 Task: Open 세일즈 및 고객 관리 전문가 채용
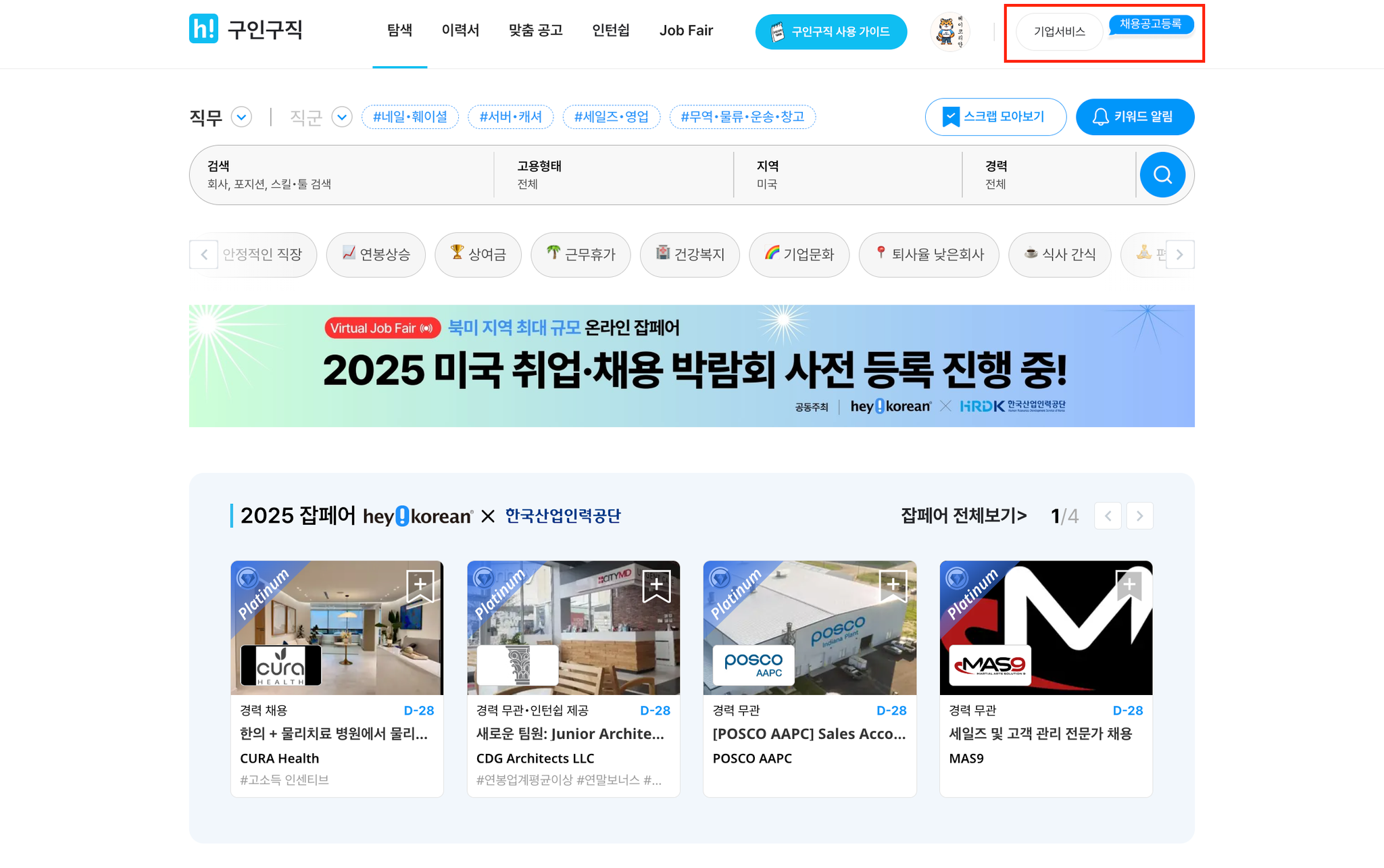coord(1041,734)
